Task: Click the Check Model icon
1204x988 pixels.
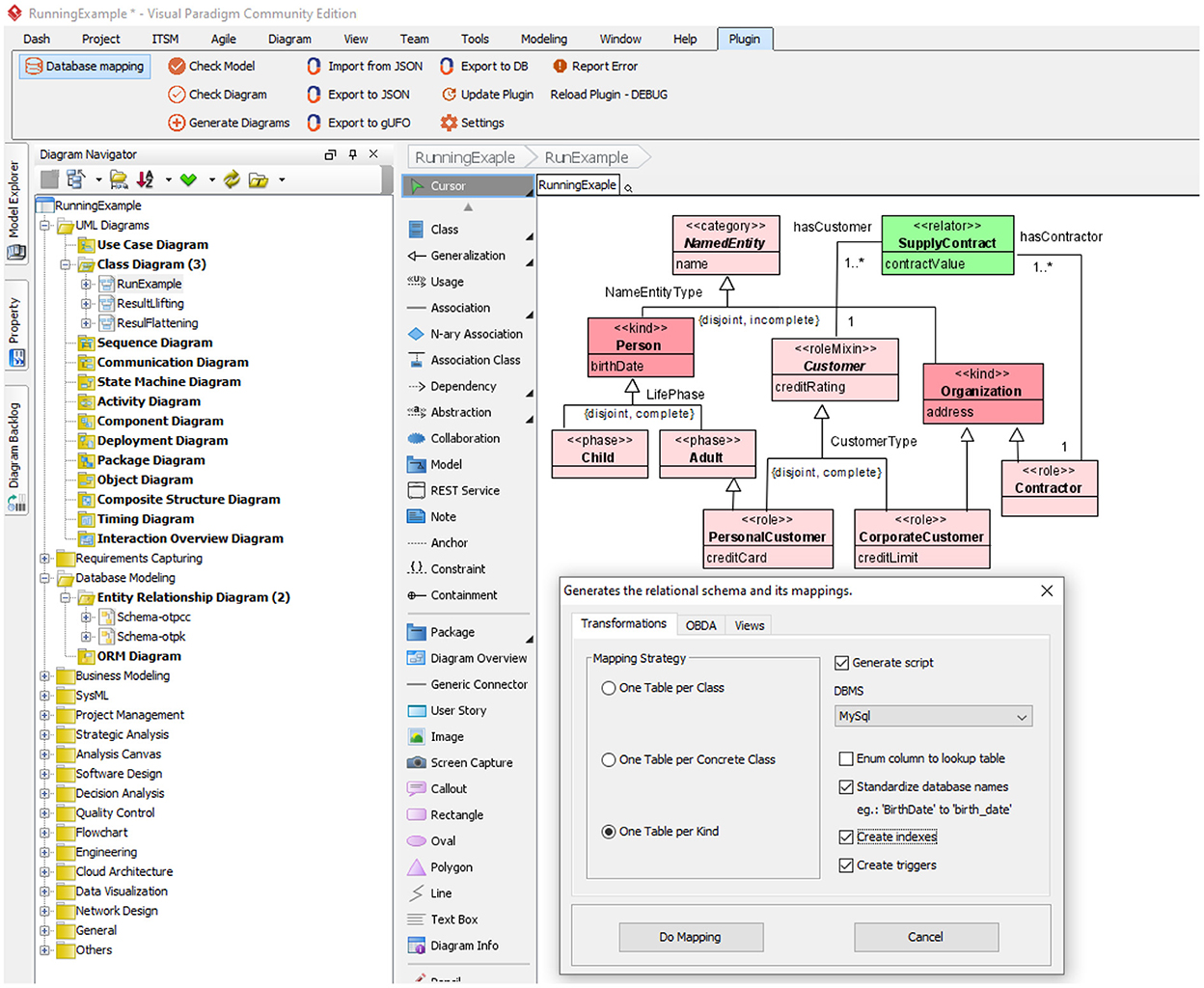Action: point(177,67)
